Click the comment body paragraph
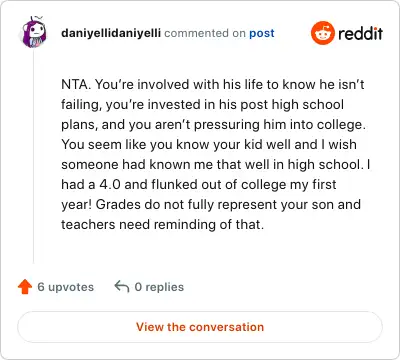This screenshot has width=400, height=360. pyautogui.click(x=216, y=154)
